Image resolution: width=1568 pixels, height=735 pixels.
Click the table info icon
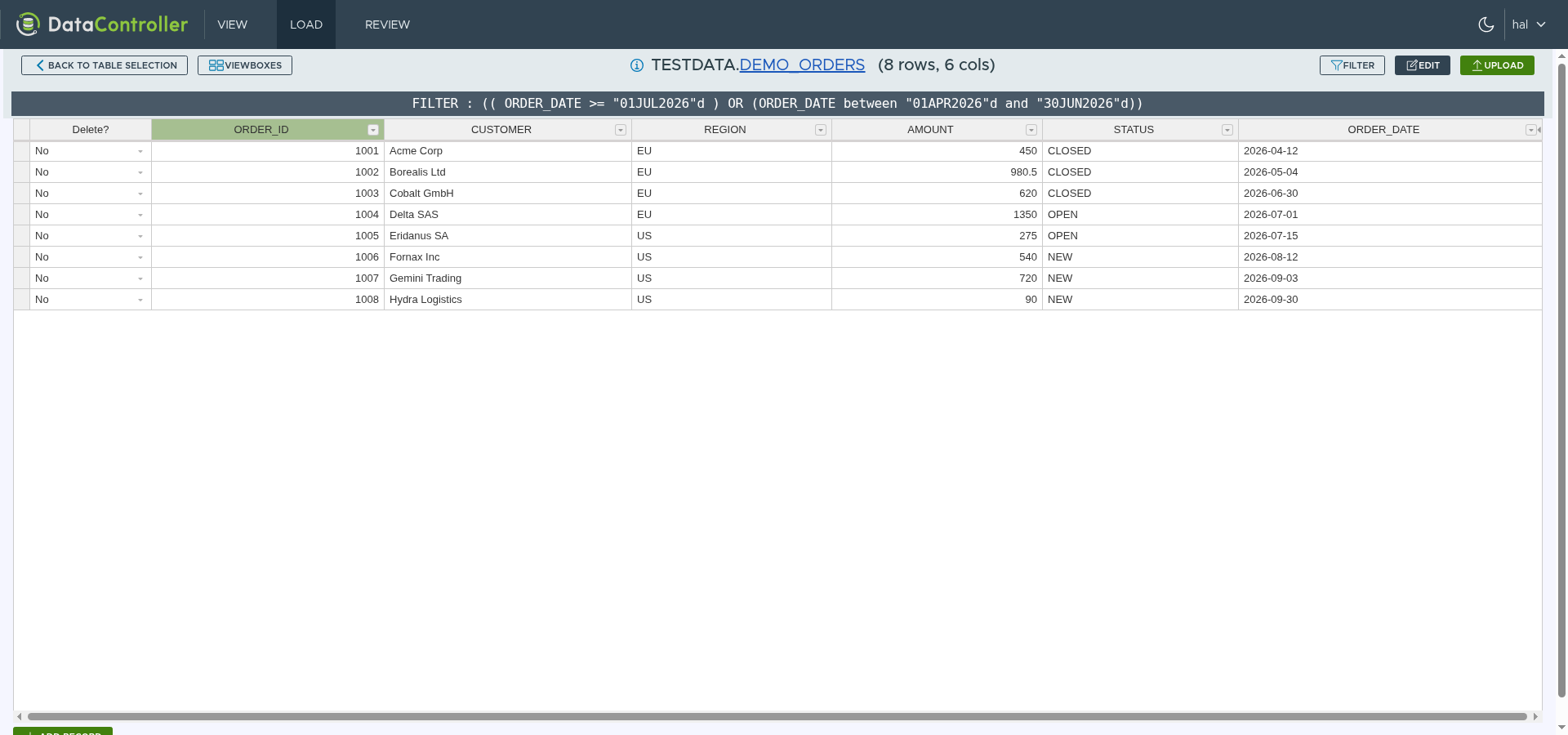click(637, 65)
